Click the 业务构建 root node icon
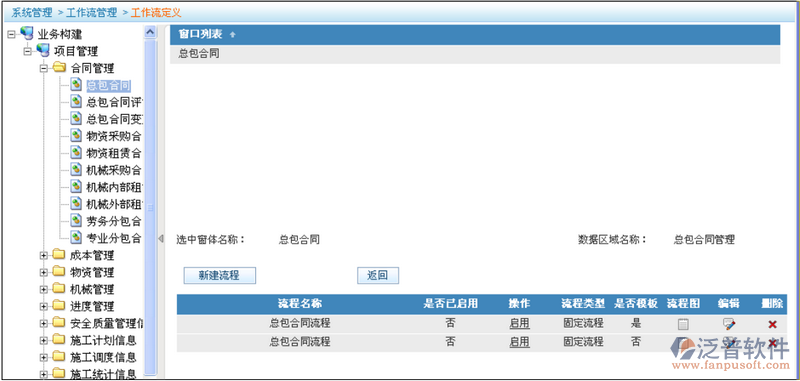The height and width of the screenshot is (381, 800). pyautogui.click(x=27, y=34)
